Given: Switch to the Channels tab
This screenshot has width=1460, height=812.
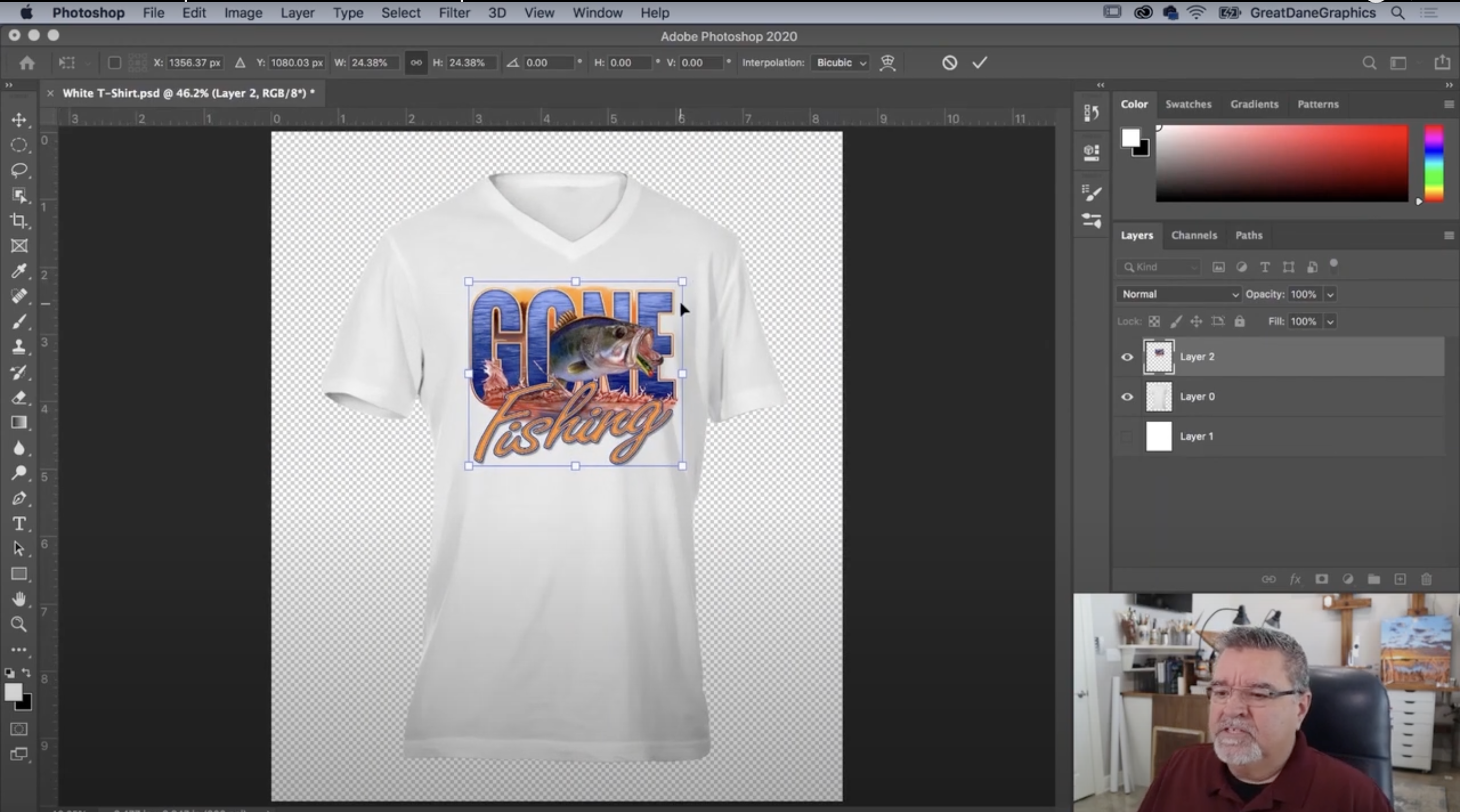Looking at the screenshot, I should pyautogui.click(x=1194, y=235).
